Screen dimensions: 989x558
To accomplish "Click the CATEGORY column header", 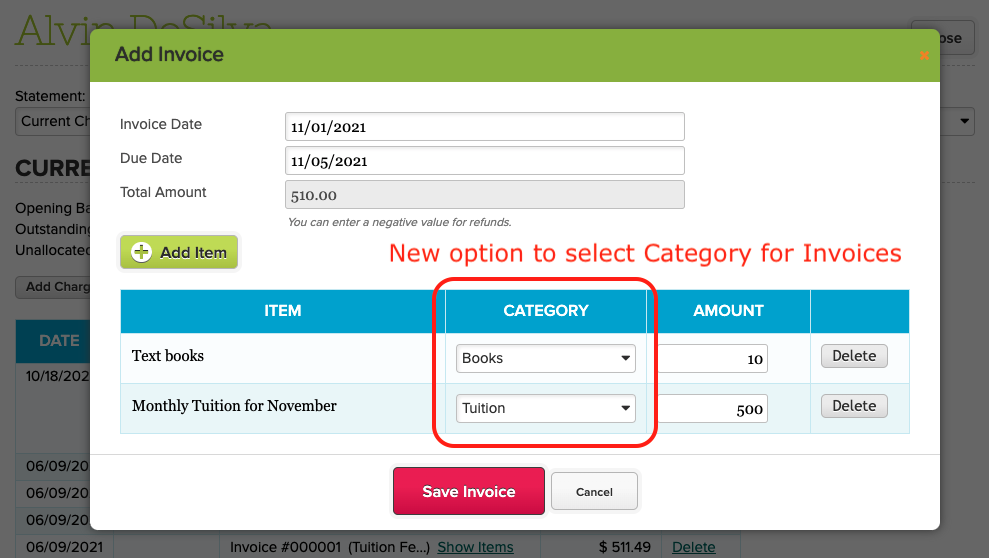I will tap(546, 311).
